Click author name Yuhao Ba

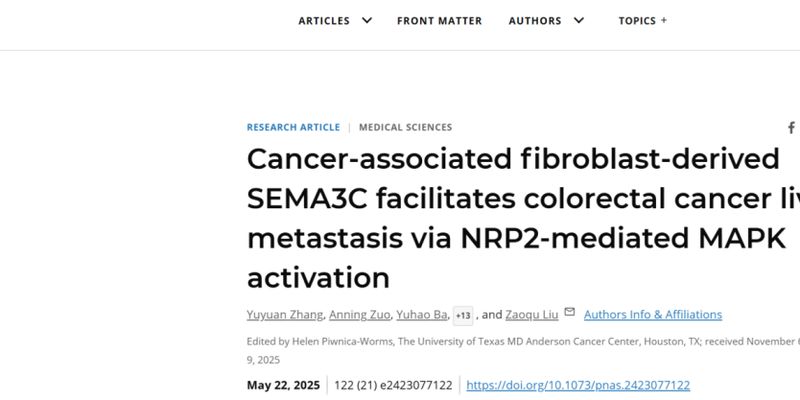tap(422, 315)
